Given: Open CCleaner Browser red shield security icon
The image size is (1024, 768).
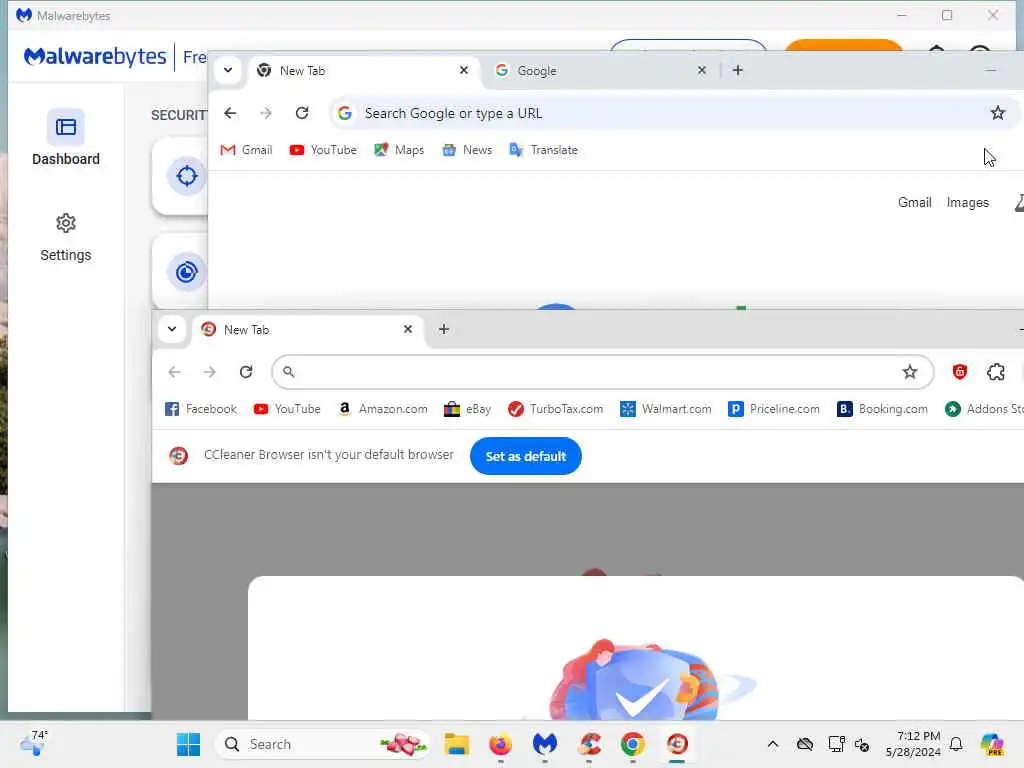Looking at the screenshot, I should click(959, 372).
